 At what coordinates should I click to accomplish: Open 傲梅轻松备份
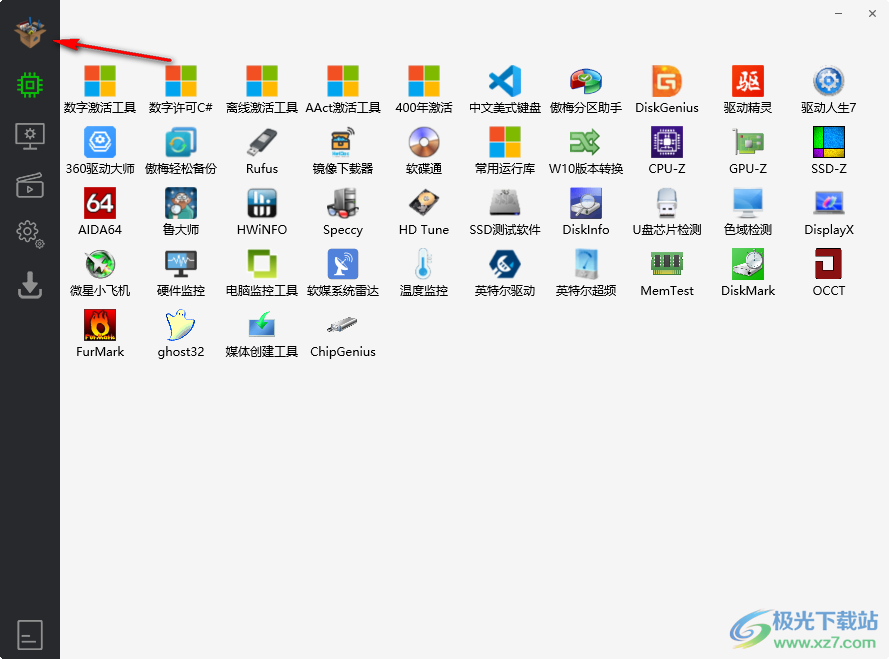(x=181, y=151)
